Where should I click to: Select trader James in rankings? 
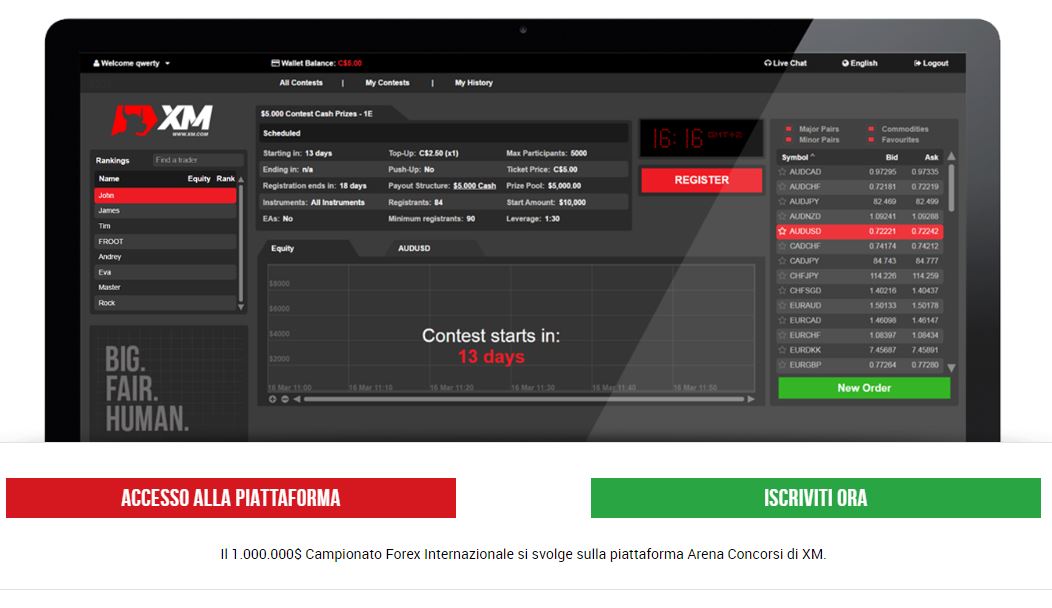coord(165,211)
